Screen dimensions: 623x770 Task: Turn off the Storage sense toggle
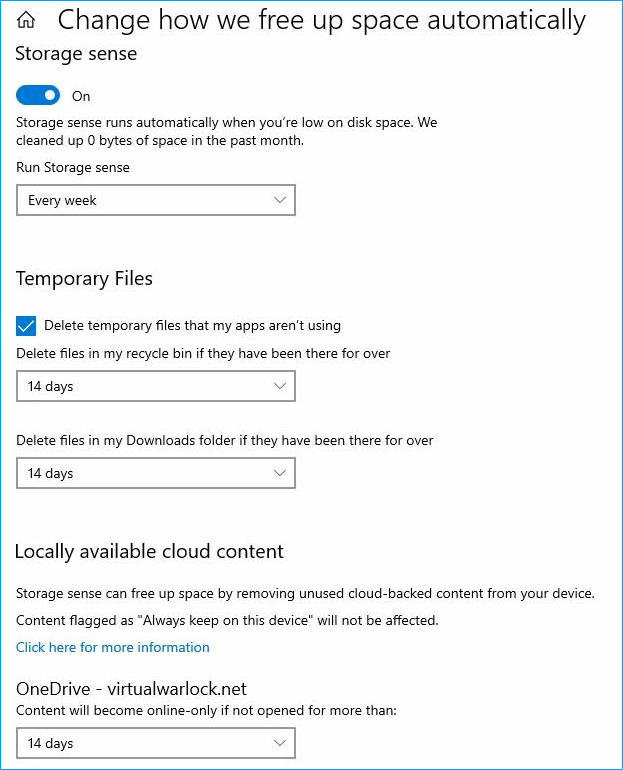[38, 96]
